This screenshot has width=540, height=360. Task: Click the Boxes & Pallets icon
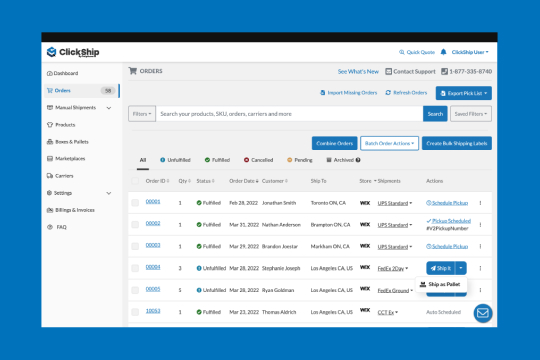pos(50,142)
